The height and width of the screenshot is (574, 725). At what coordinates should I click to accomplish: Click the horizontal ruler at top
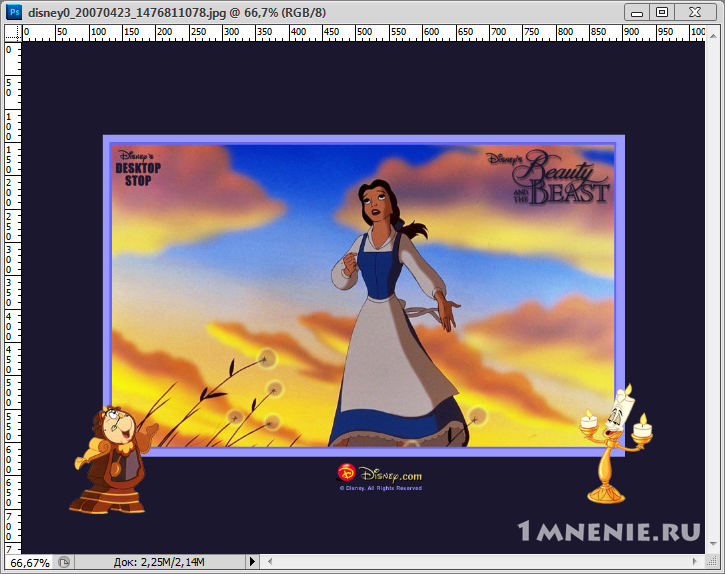point(363,33)
